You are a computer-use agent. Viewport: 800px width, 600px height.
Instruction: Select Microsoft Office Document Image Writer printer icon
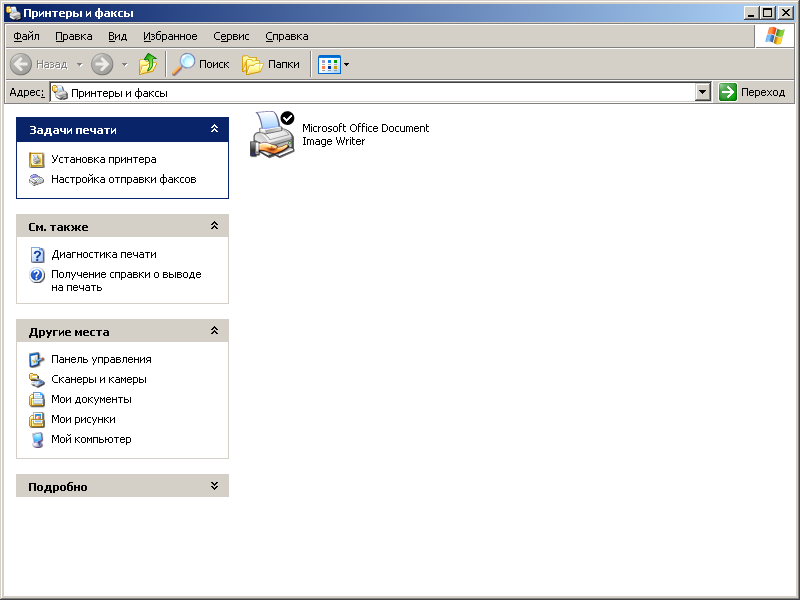coord(272,134)
